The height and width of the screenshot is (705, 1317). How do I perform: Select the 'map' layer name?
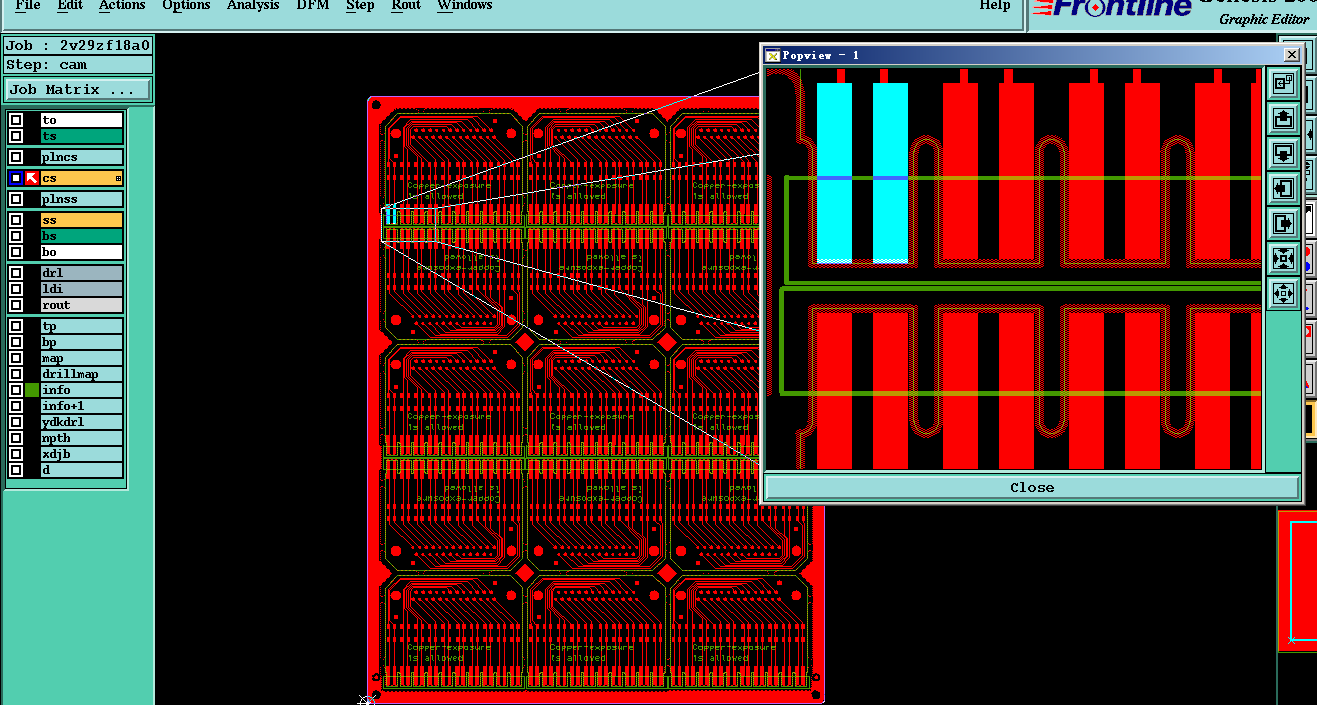(81, 358)
